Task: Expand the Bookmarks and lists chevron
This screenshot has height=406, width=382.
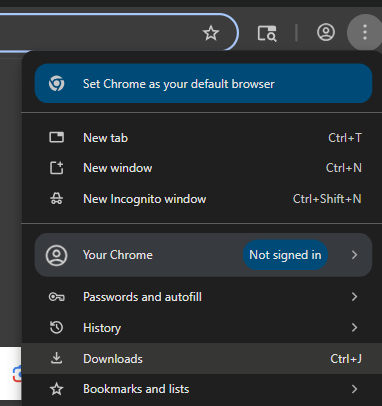Action: tap(354, 389)
